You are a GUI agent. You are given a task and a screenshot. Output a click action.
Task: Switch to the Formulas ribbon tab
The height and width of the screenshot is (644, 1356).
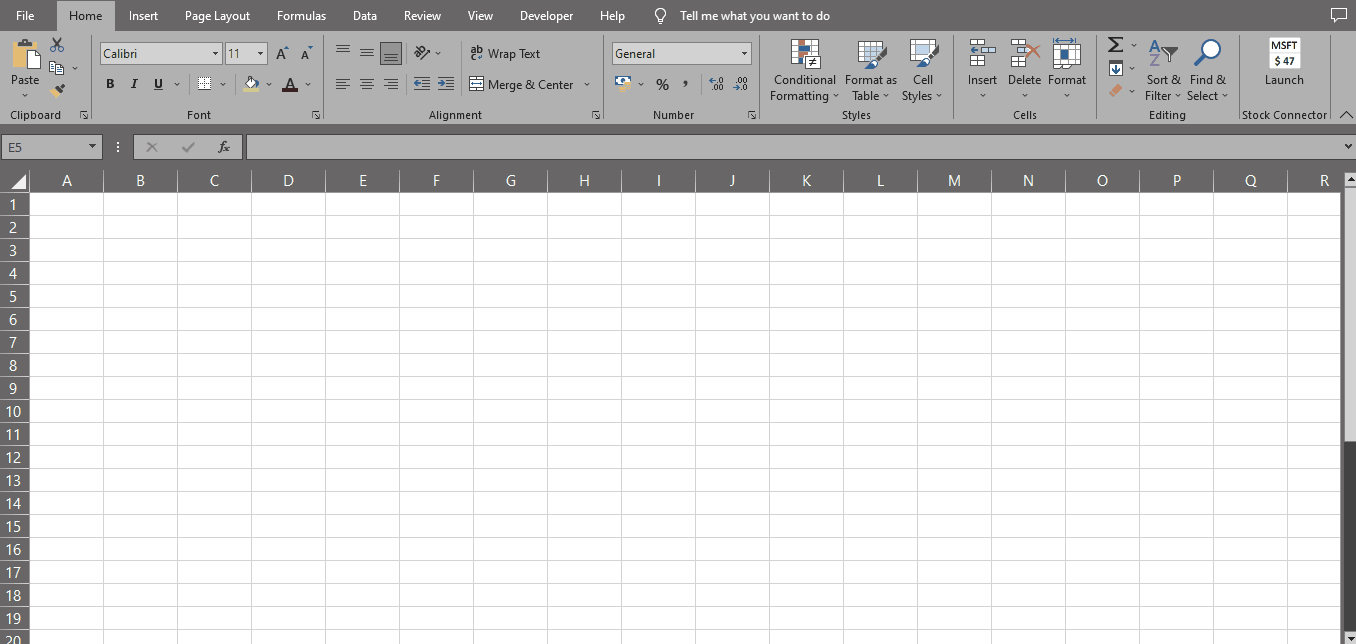click(301, 15)
